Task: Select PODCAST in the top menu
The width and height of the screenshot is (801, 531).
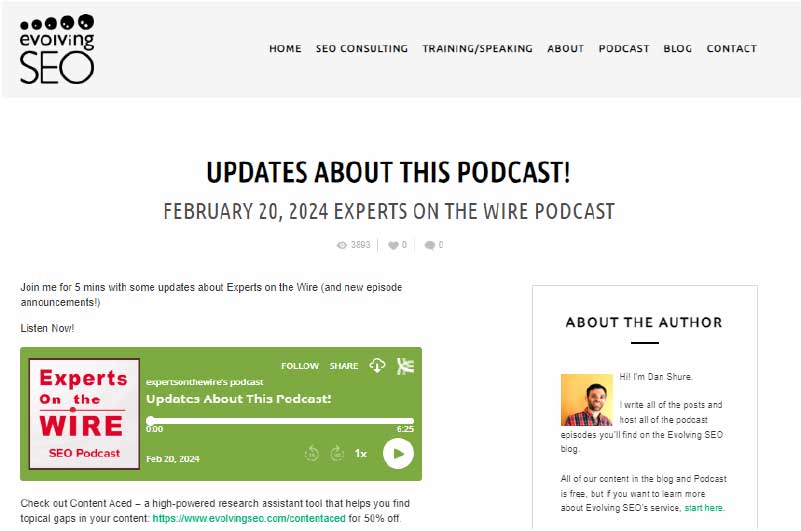Action: pos(624,49)
